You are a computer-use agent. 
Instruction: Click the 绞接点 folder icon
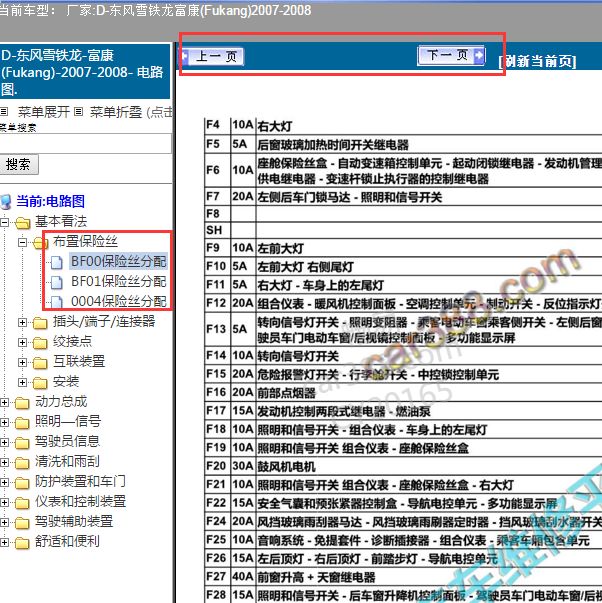(x=40, y=343)
